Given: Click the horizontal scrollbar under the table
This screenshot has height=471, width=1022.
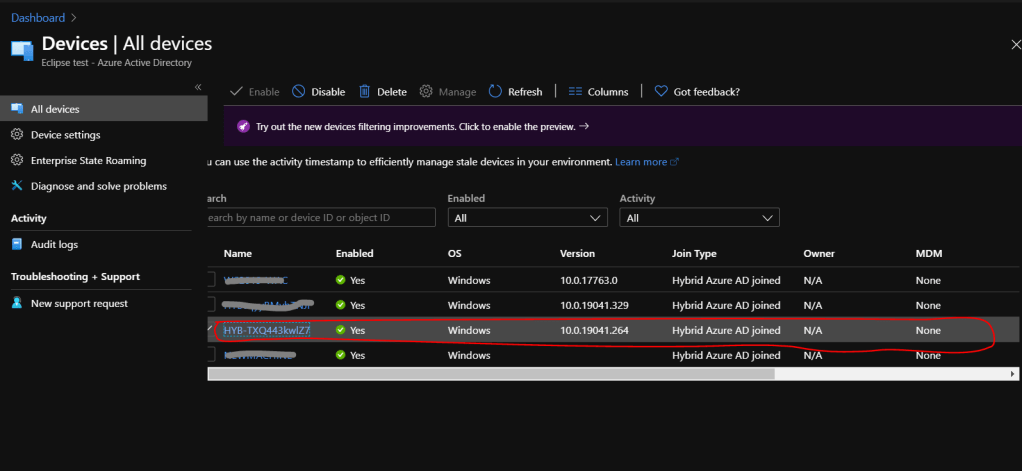Looking at the screenshot, I should [490, 374].
